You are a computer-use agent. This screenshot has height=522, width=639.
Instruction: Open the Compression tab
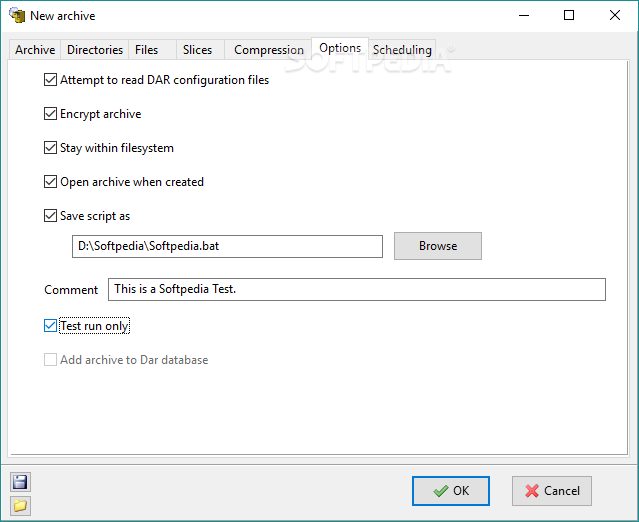point(269,50)
